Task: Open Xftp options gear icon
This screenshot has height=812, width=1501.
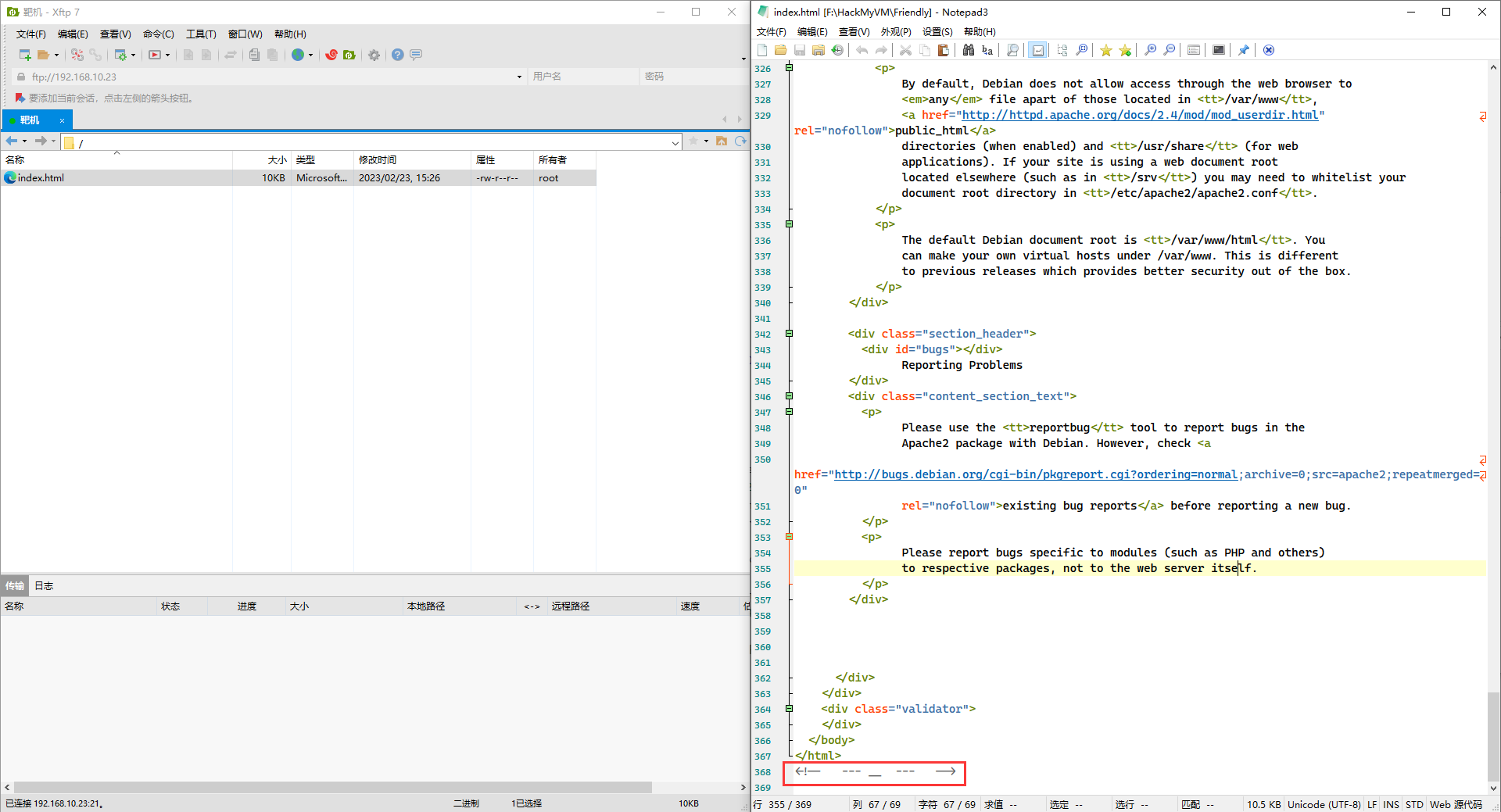Action: [x=374, y=55]
